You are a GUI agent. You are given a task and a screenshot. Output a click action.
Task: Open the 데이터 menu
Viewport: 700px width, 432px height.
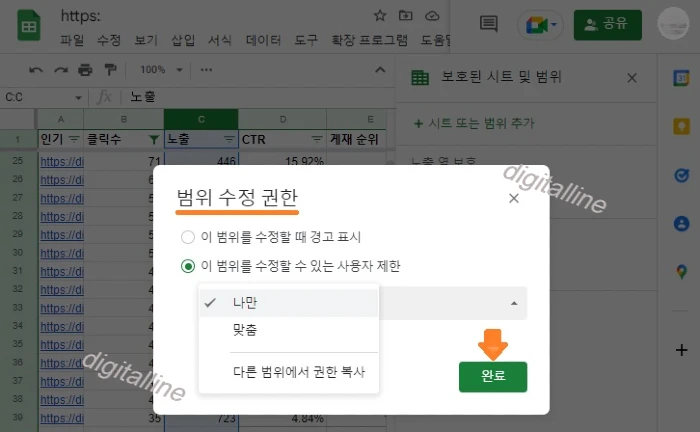pyautogui.click(x=263, y=40)
